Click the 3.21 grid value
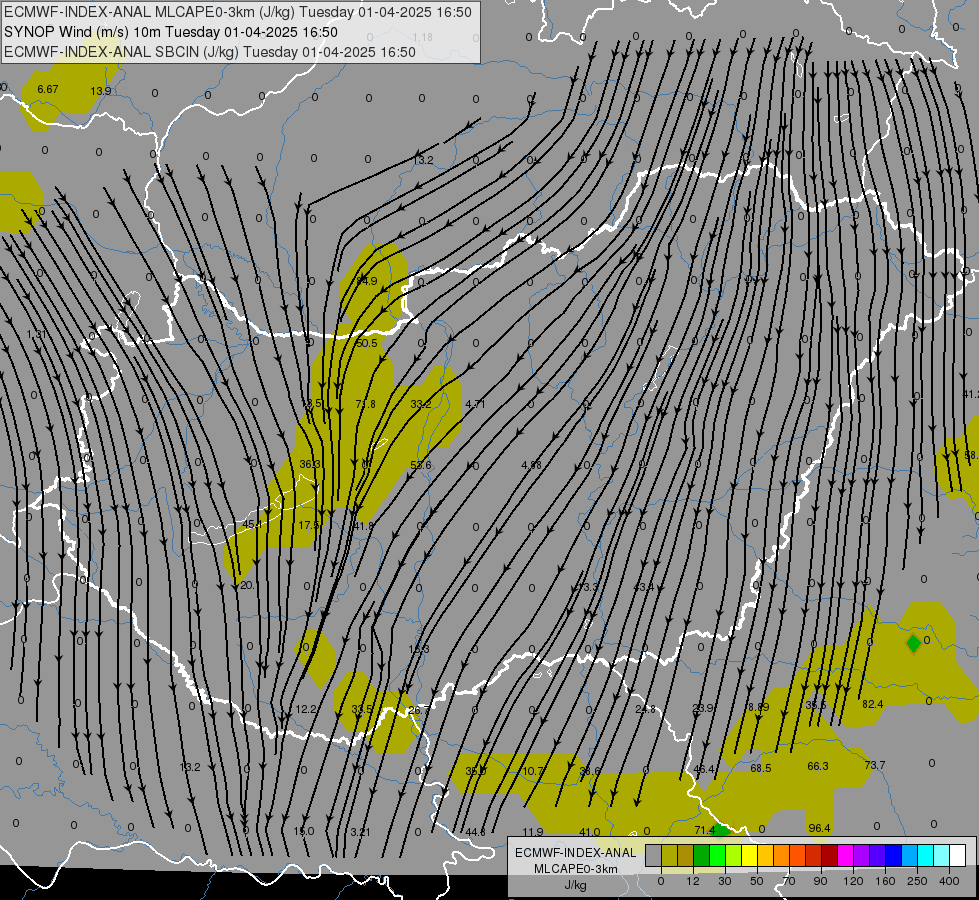979x900 pixels. tap(360, 832)
